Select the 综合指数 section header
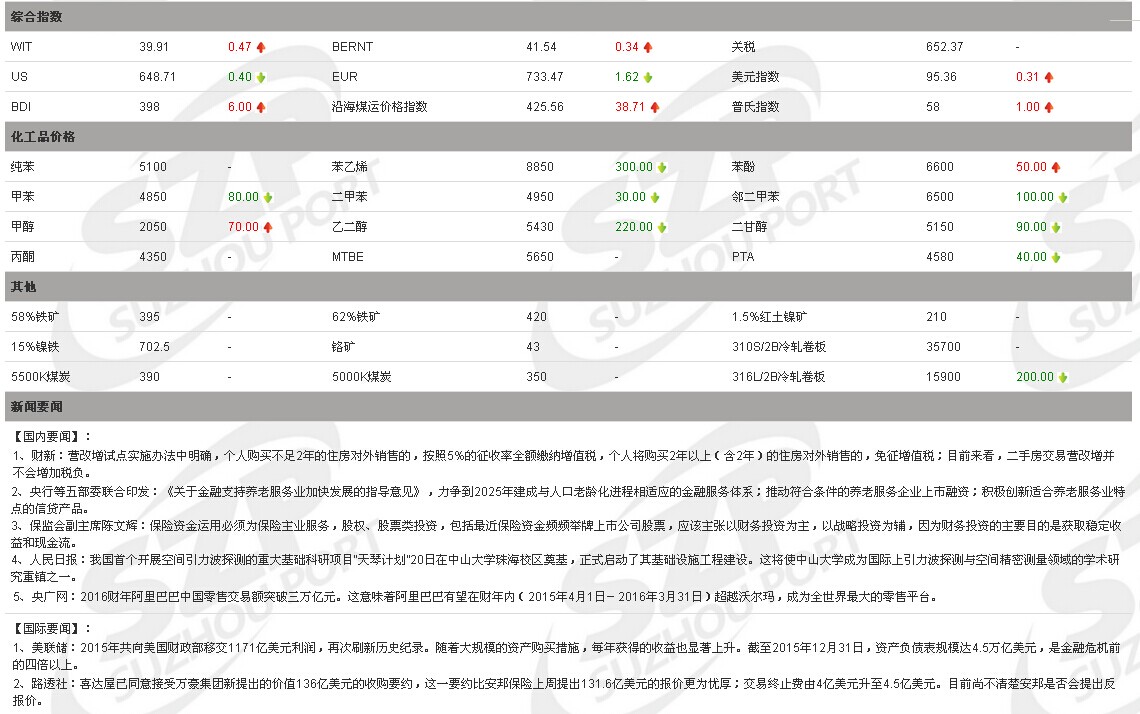Image resolution: width=1140 pixels, height=714 pixels. coord(569,17)
